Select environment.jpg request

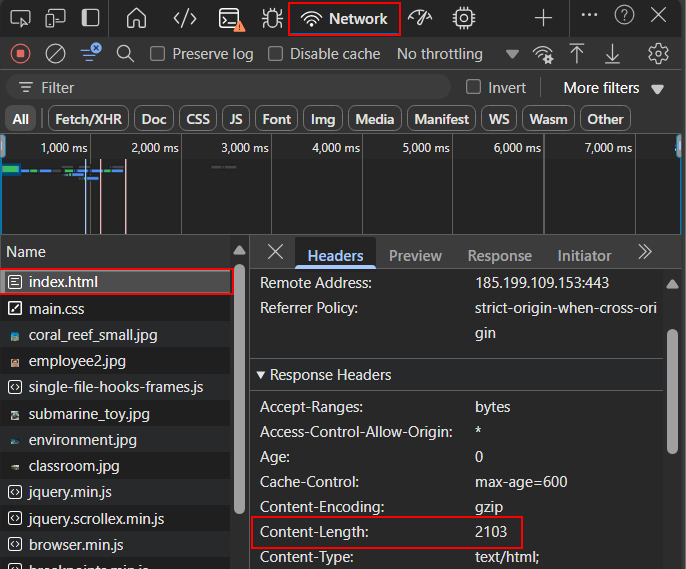[x=116, y=440]
